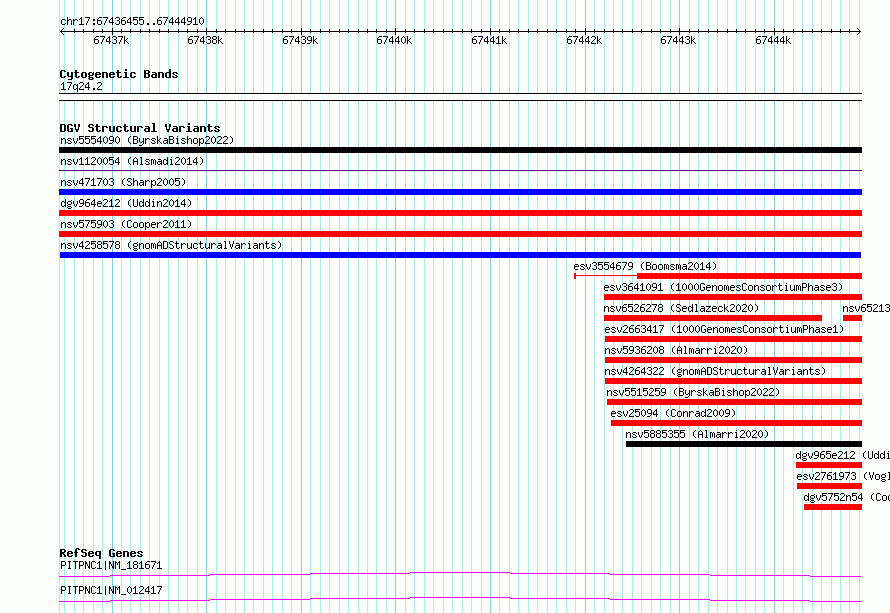Click the red bar under dgv964e212

460,213
